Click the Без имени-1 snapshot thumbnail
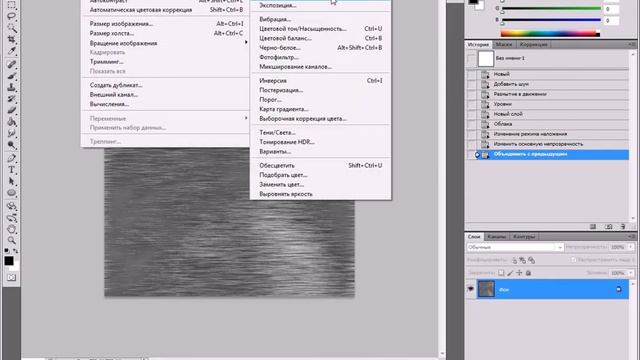 [x=485, y=59]
